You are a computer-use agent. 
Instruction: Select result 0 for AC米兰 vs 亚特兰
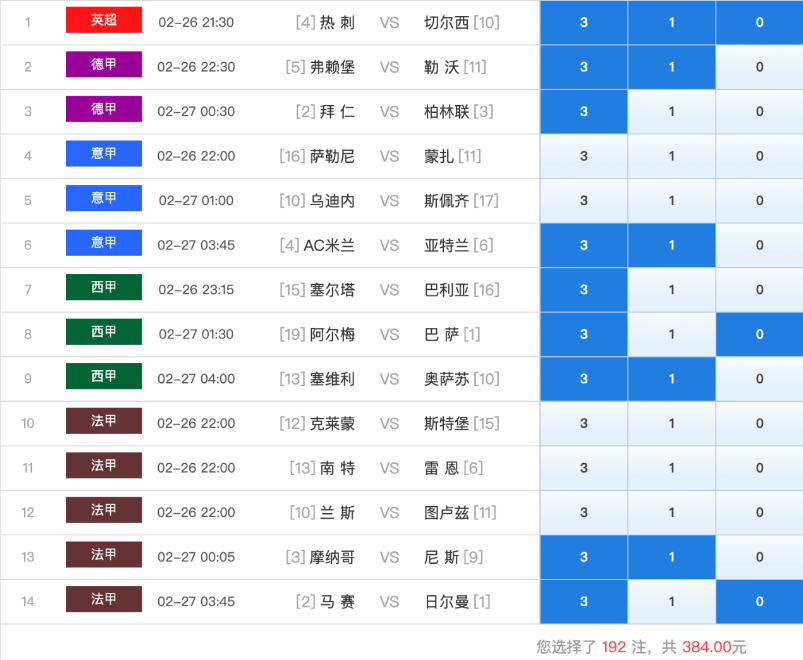tap(759, 245)
